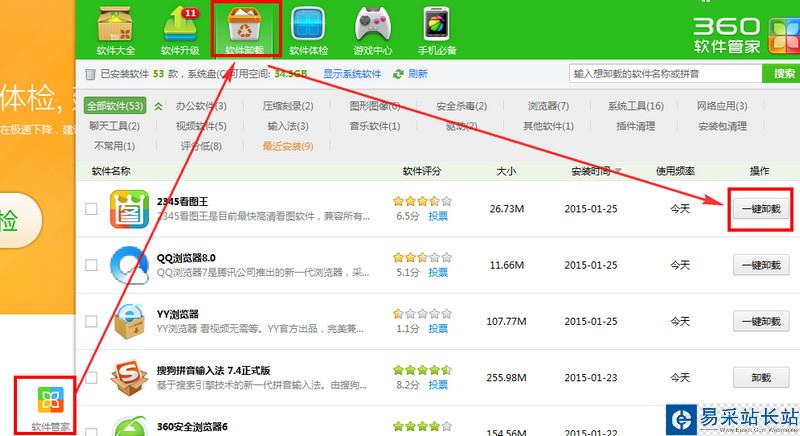Viewport: 800px width, 436px height.
Task: Click the 使用频率 column header
Action: (675, 171)
